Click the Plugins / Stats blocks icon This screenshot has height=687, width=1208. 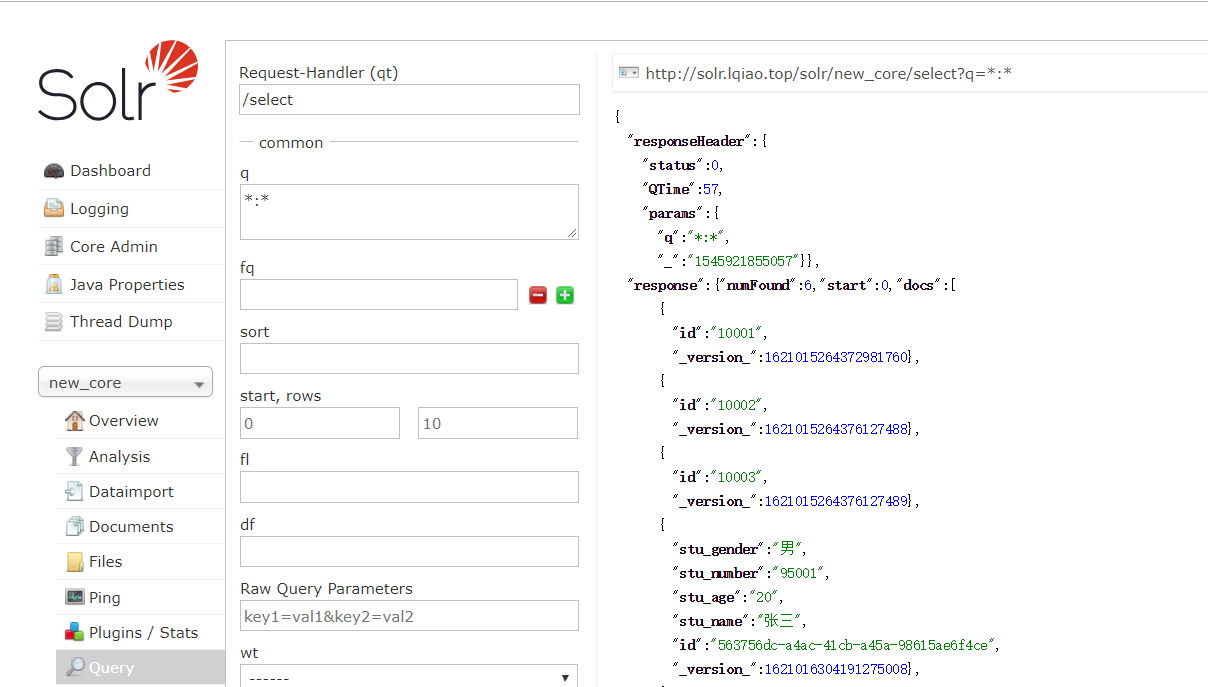tap(74, 632)
